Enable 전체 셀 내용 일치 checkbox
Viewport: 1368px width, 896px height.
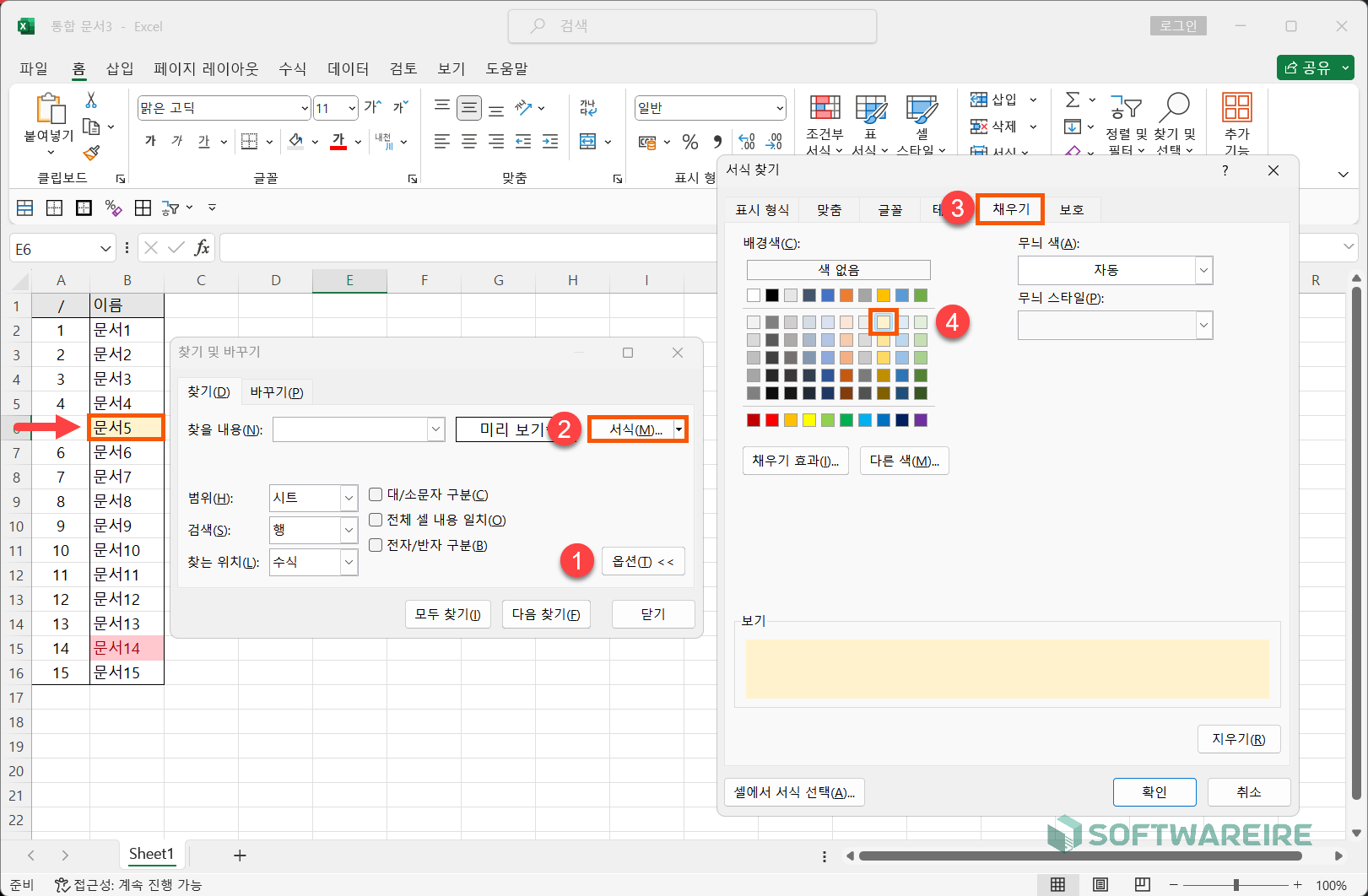click(376, 520)
